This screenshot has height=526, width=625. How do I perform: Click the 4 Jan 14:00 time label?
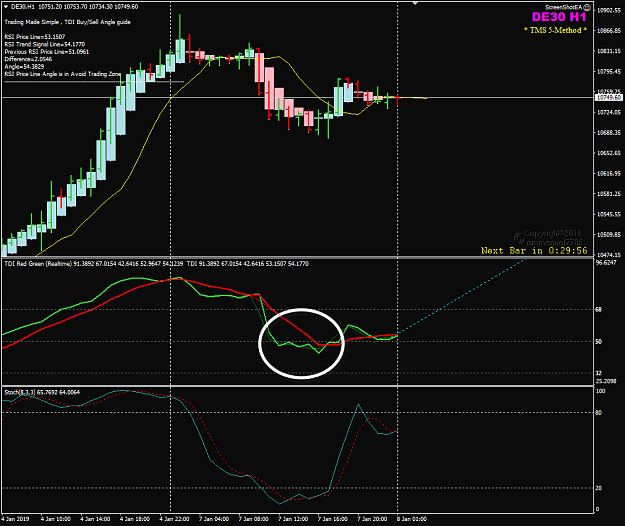coord(95,519)
